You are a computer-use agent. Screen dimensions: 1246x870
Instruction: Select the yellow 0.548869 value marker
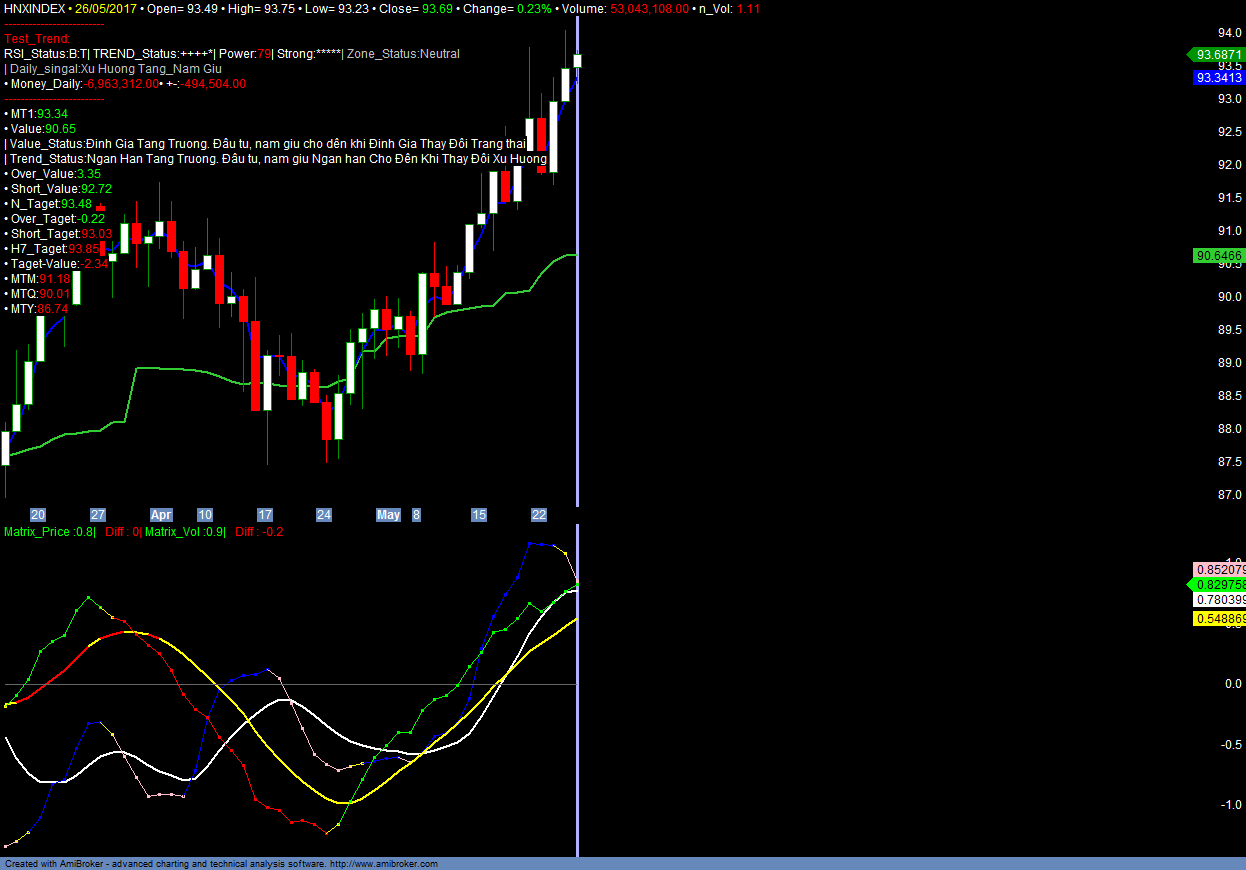point(1219,619)
